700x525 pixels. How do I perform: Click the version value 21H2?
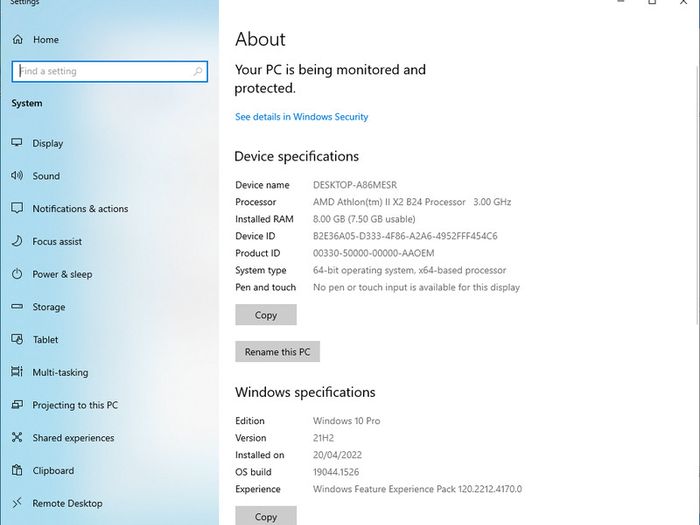click(324, 438)
